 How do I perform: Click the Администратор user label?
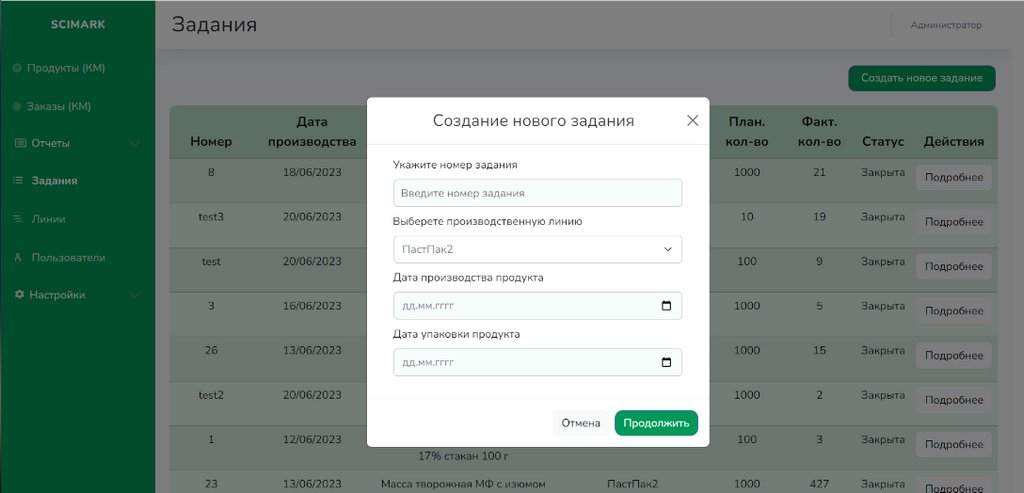[x=946, y=25]
